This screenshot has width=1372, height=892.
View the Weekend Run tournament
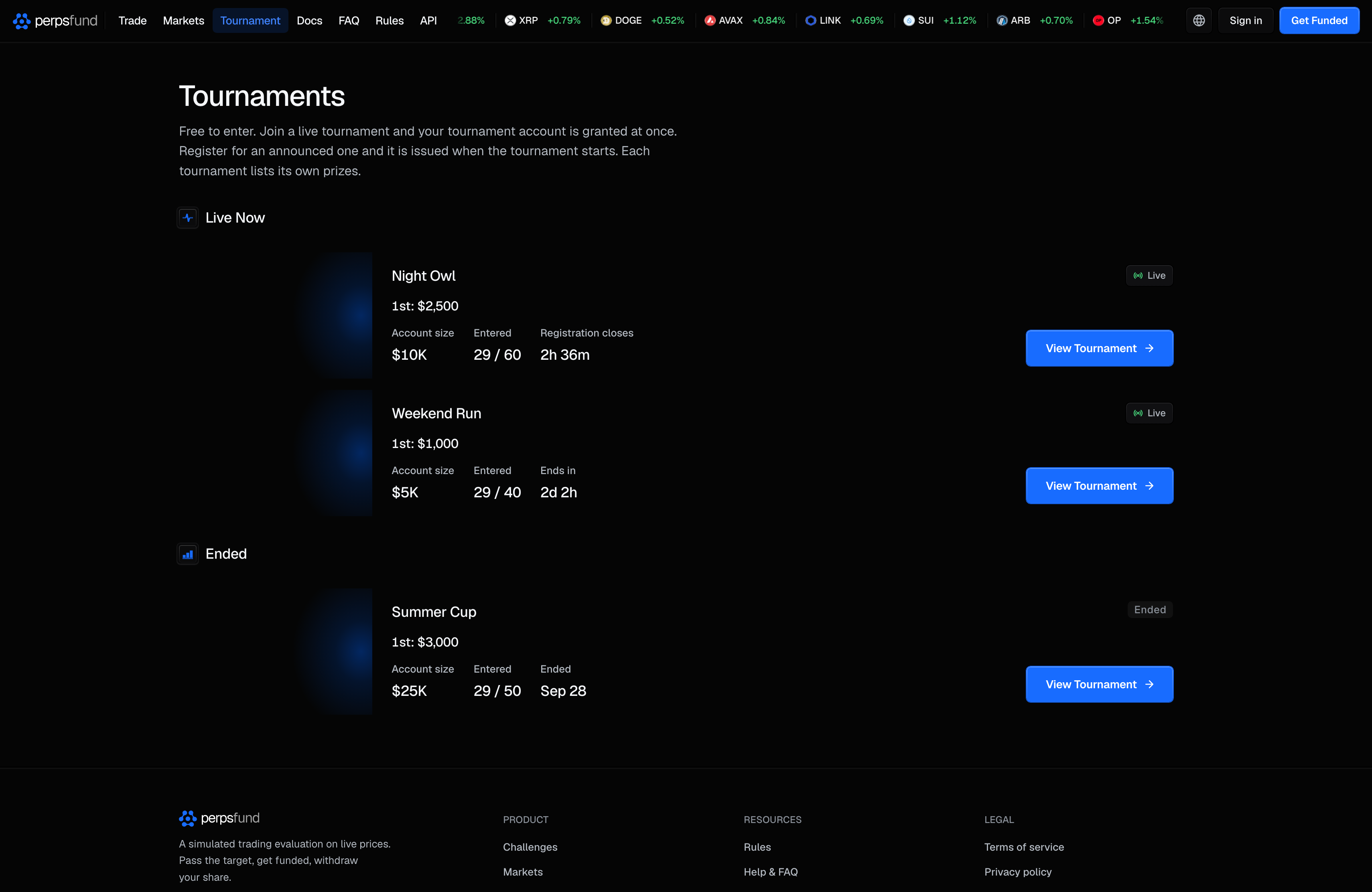coord(1100,487)
